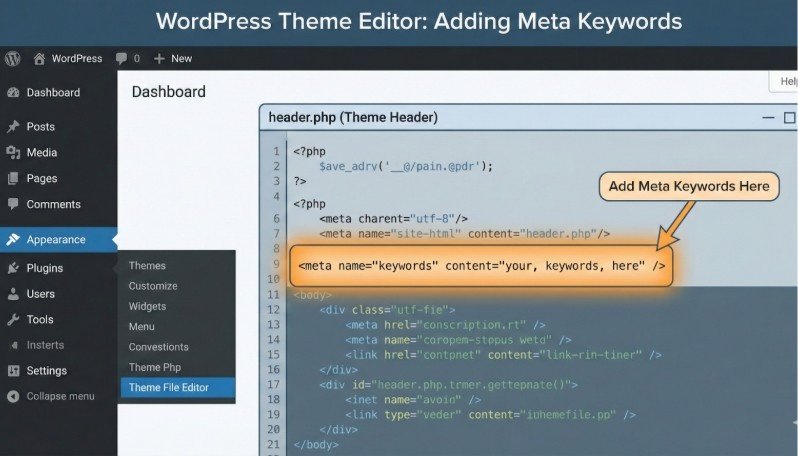Image resolution: width=798 pixels, height=456 pixels.
Task: Click the header.php (Theme Header) title
Action: coord(353,118)
